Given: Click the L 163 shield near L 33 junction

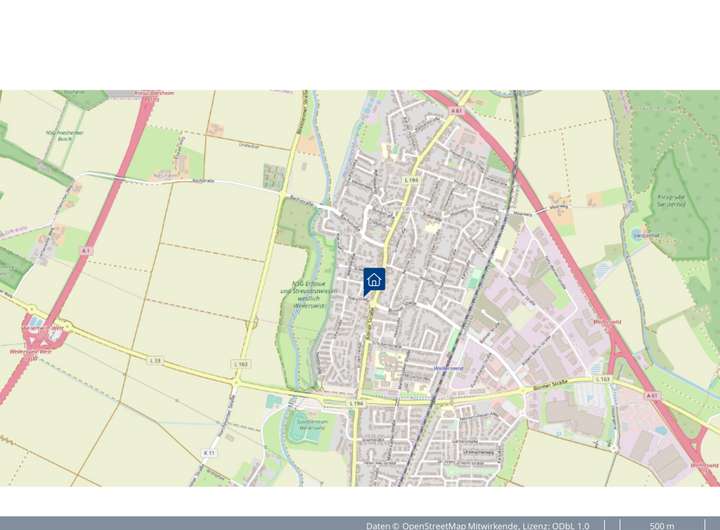Looking at the screenshot, I should [241, 364].
